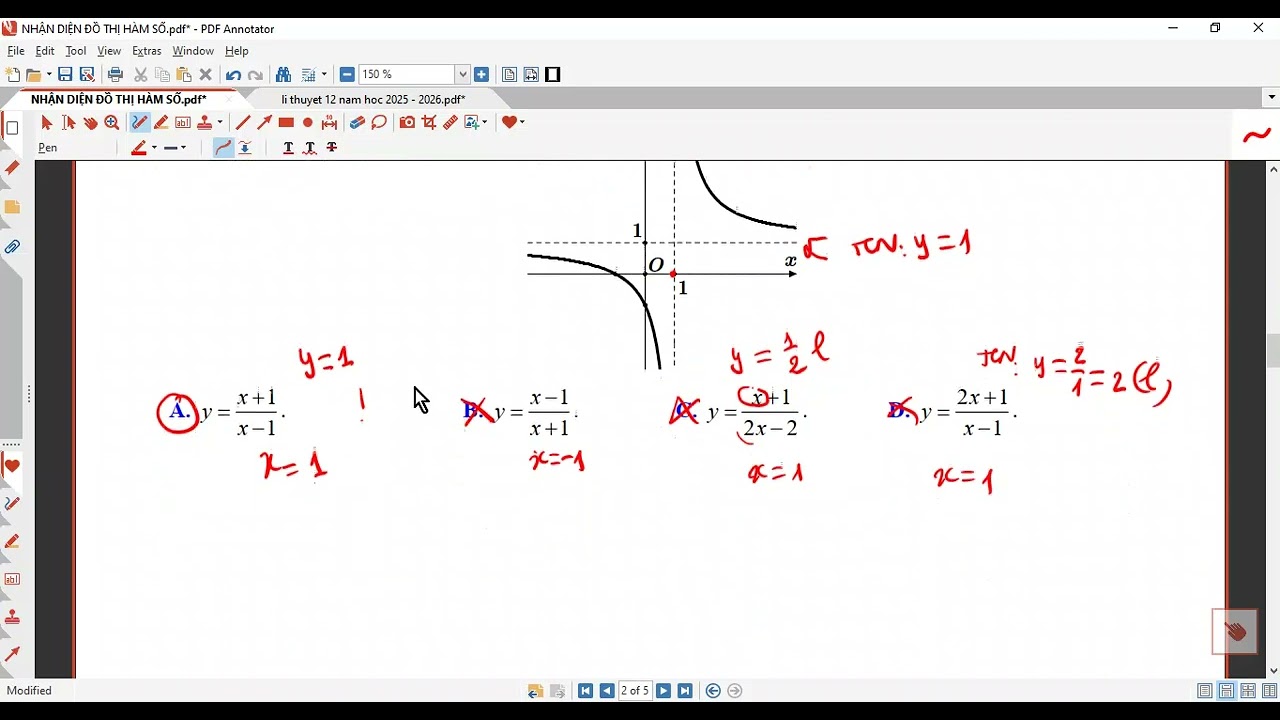Switch to li thuyet 12 nam hoc tab

[373, 99]
